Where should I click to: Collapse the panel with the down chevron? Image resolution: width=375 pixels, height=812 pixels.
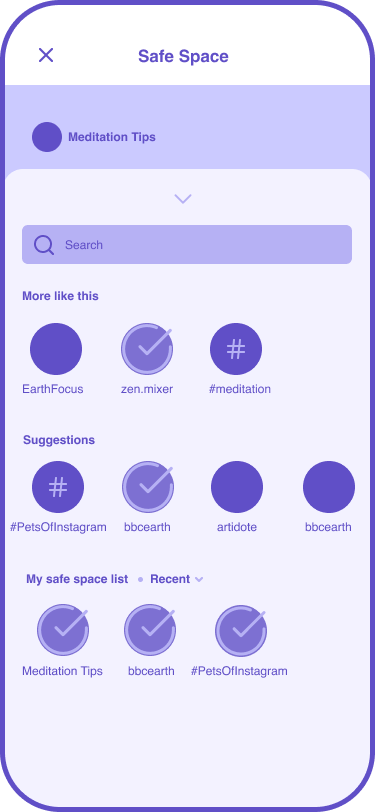point(183,198)
